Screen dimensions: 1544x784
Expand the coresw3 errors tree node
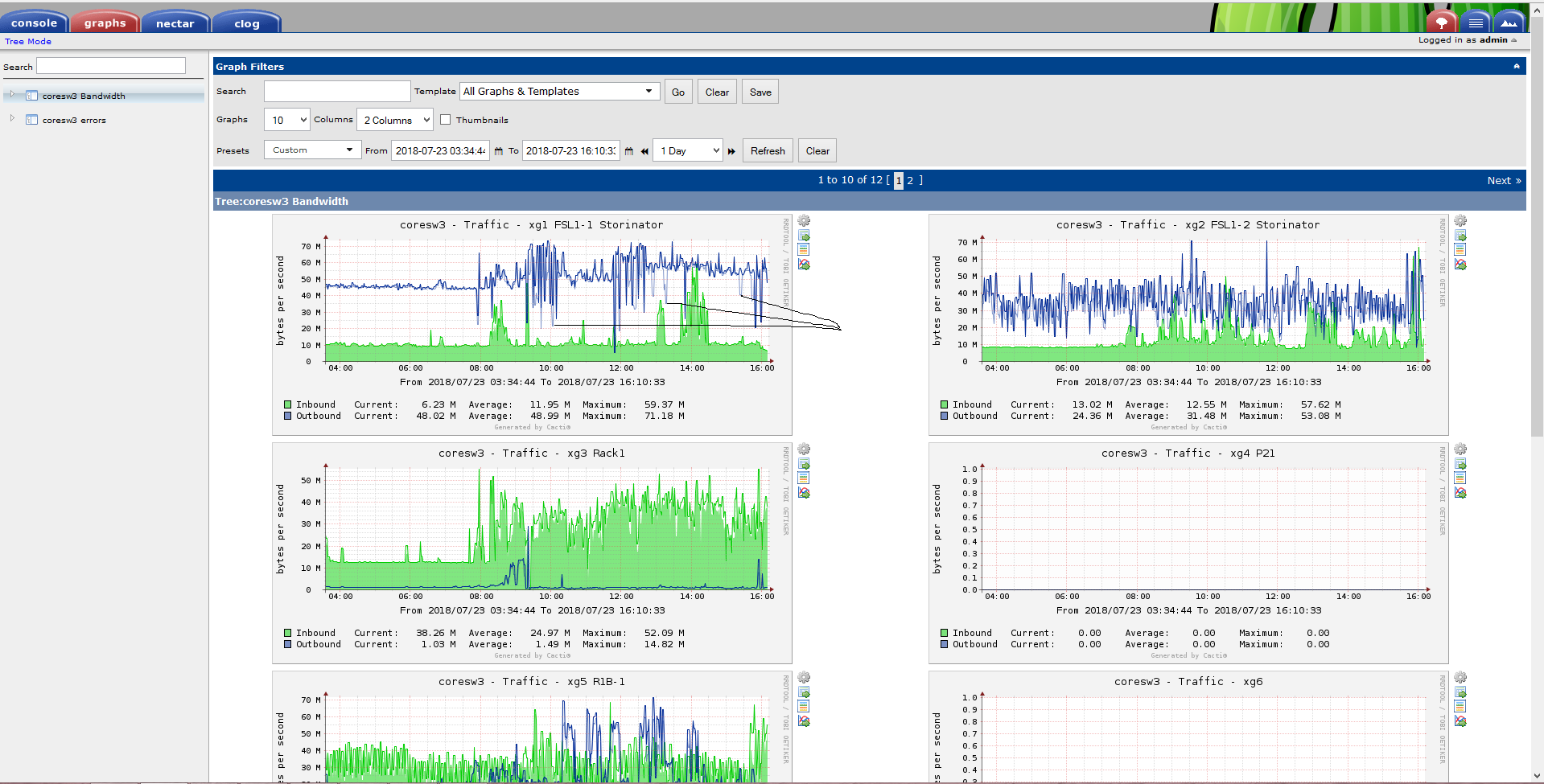click(x=12, y=118)
